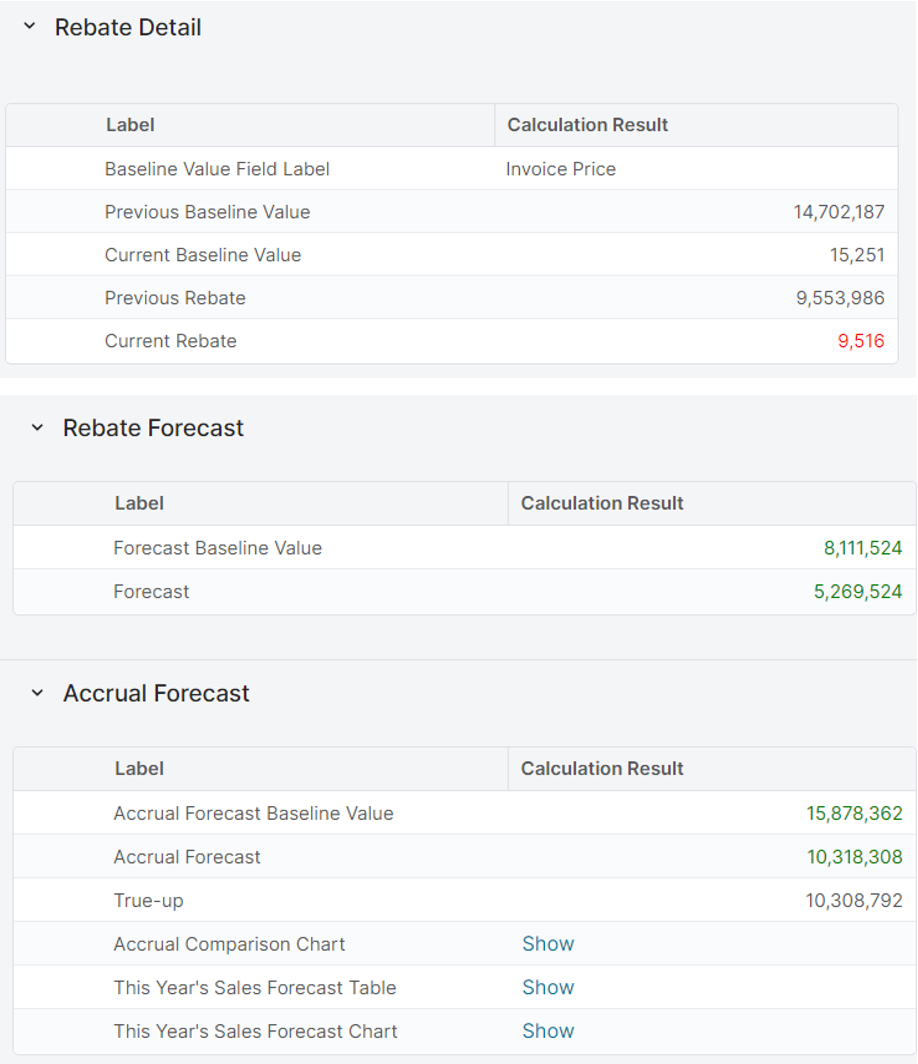Viewport: 918px width, 1064px height.
Task: Select the Previous Rebate row
Action: pyautogui.click(x=175, y=298)
